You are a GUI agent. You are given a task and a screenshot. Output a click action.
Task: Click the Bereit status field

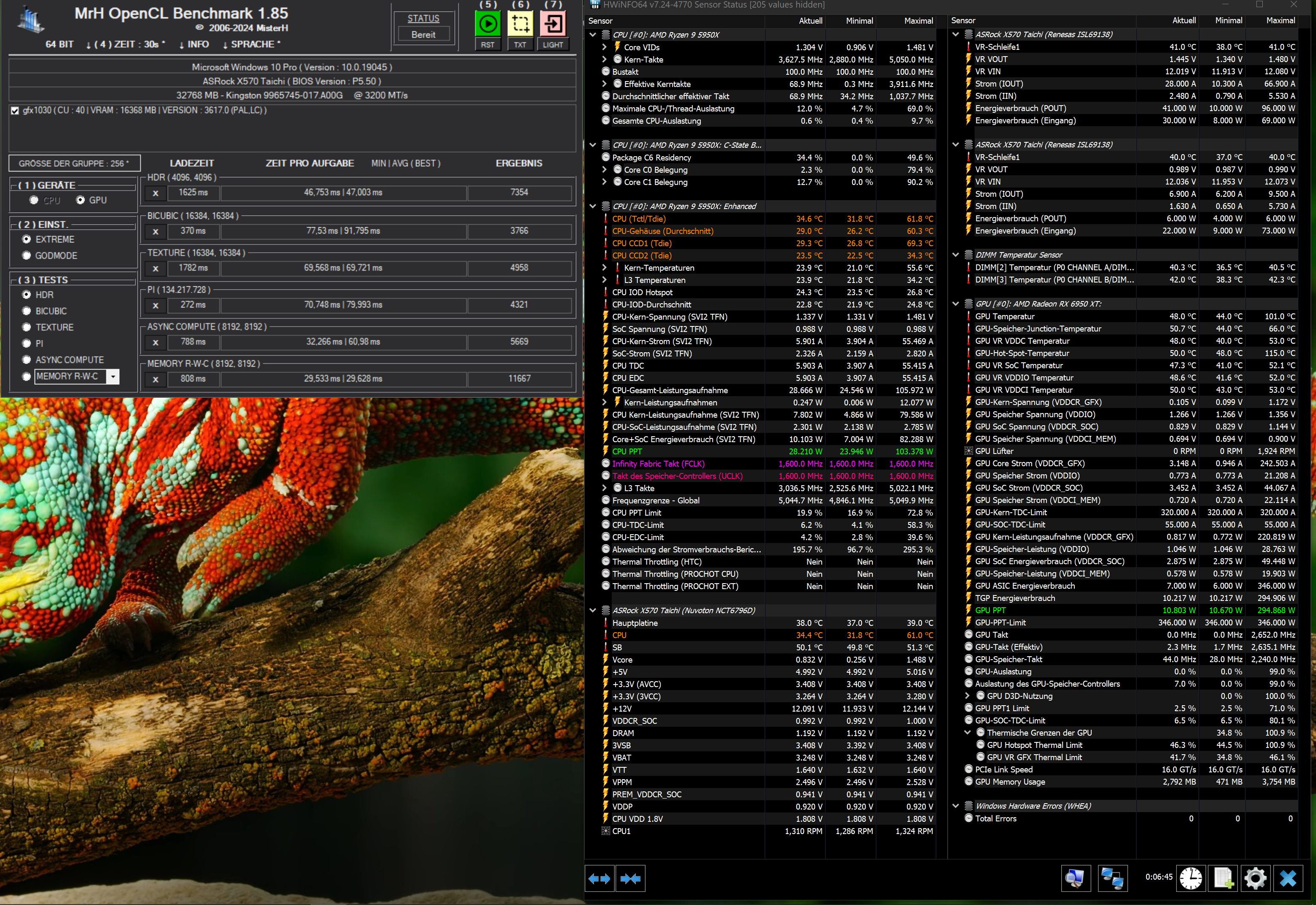pos(423,35)
